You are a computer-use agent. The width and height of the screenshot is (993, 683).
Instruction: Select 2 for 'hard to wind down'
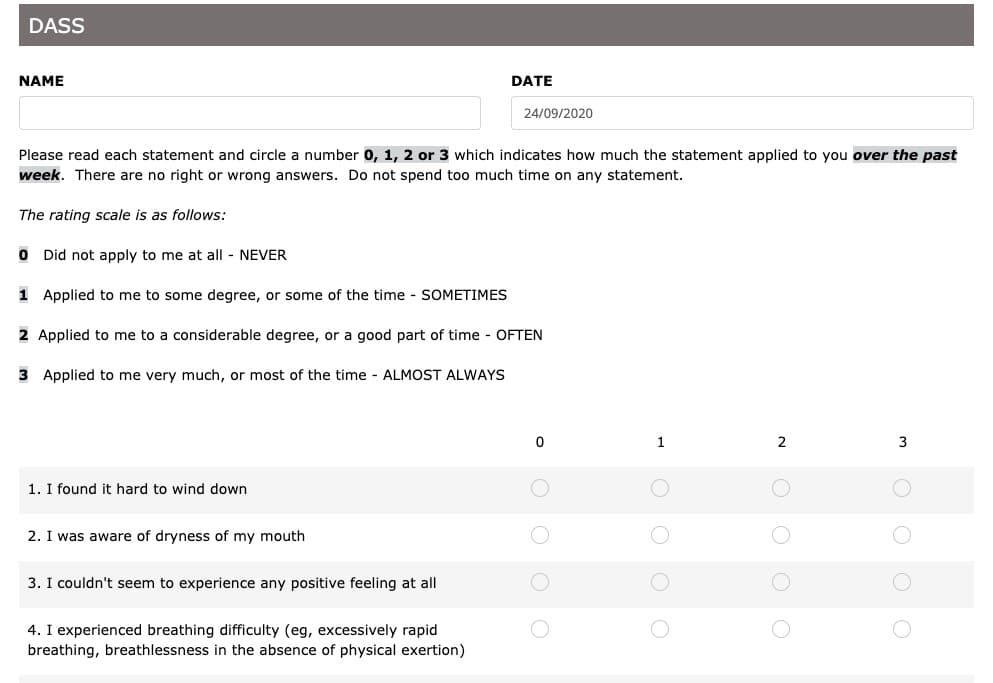click(x=781, y=488)
